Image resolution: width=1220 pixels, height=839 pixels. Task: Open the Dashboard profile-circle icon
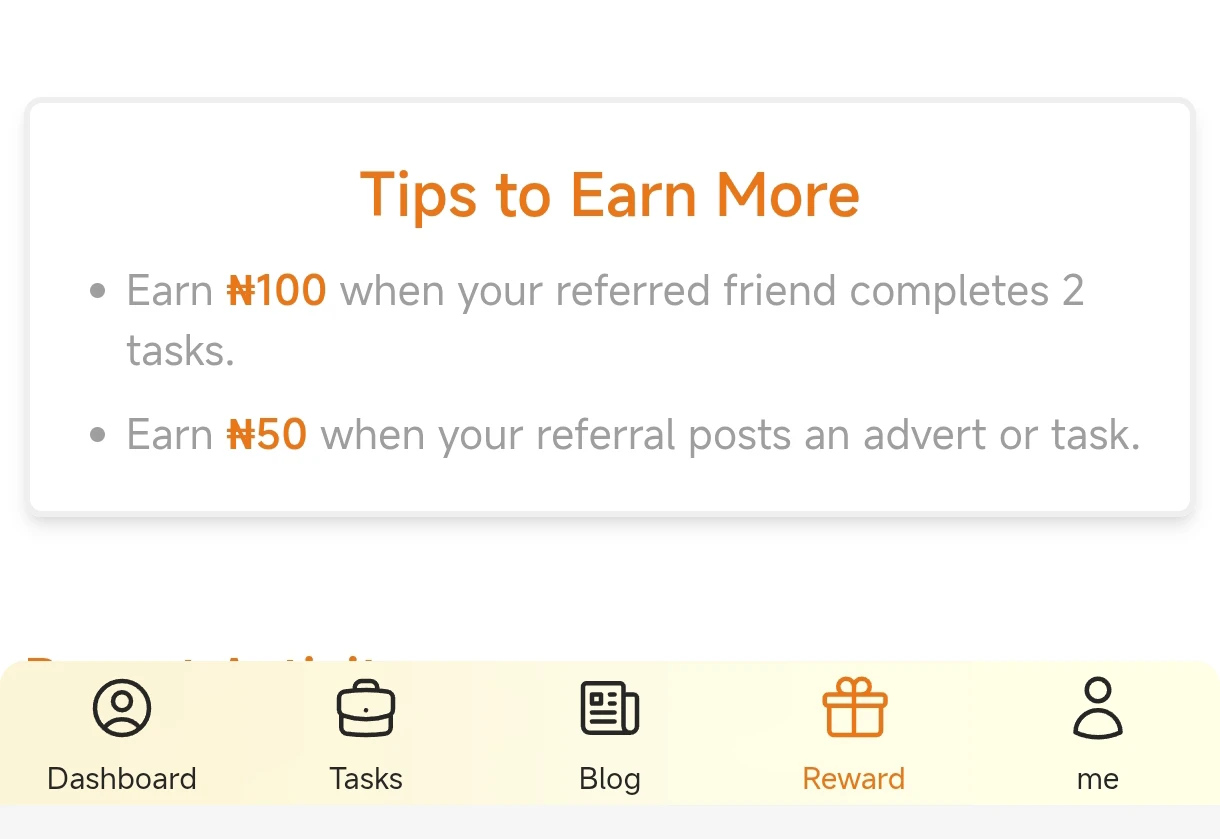122,707
